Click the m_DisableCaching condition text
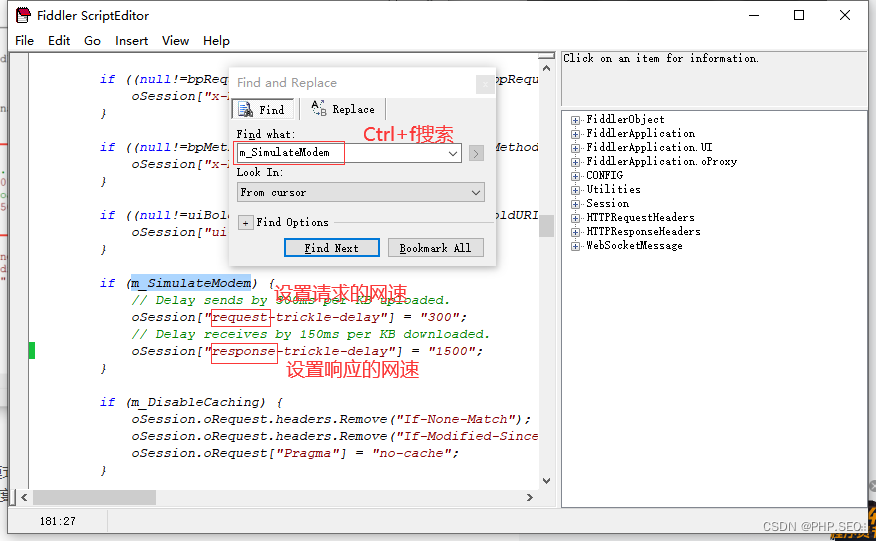The image size is (876, 541). 196,402
